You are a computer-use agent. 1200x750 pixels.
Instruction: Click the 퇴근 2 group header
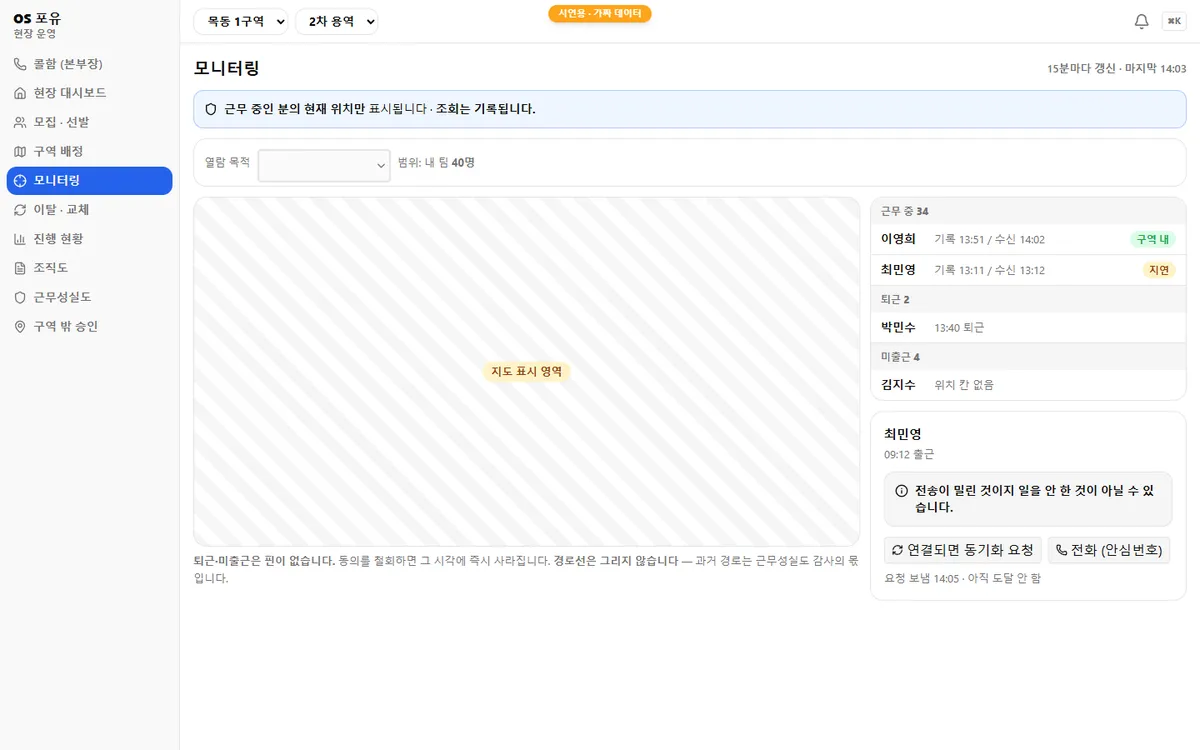click(x=1028, y=299)
